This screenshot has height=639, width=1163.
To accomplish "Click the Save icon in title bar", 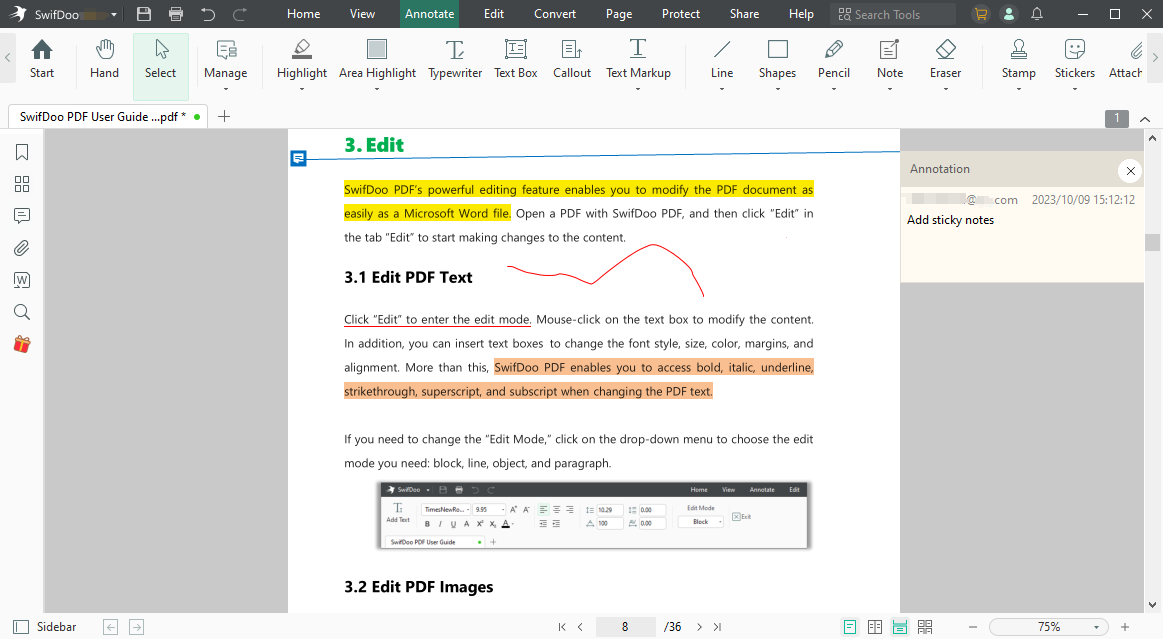I will 144,14.
